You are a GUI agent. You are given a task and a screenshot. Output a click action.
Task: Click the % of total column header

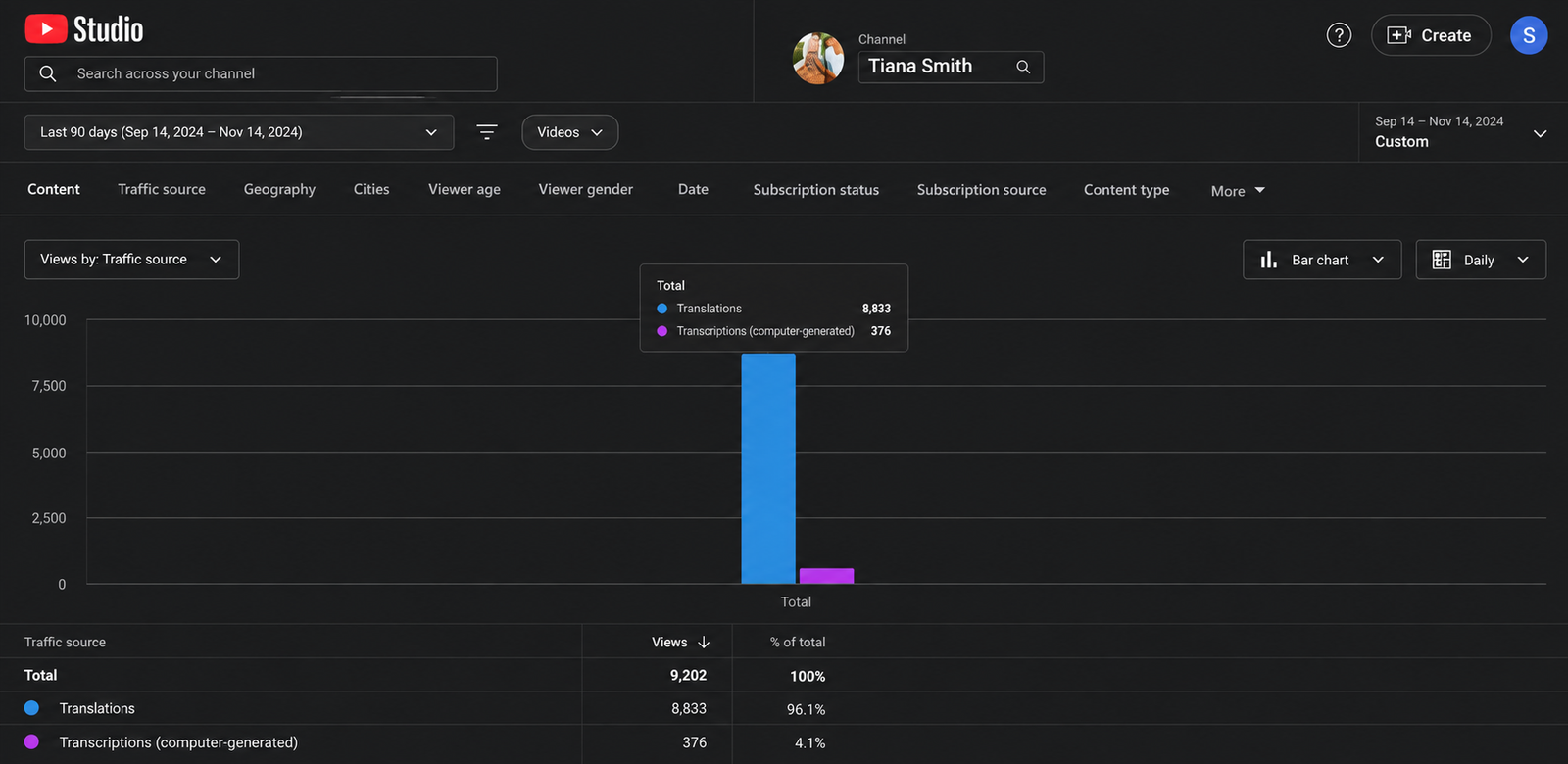coord(798,643)
